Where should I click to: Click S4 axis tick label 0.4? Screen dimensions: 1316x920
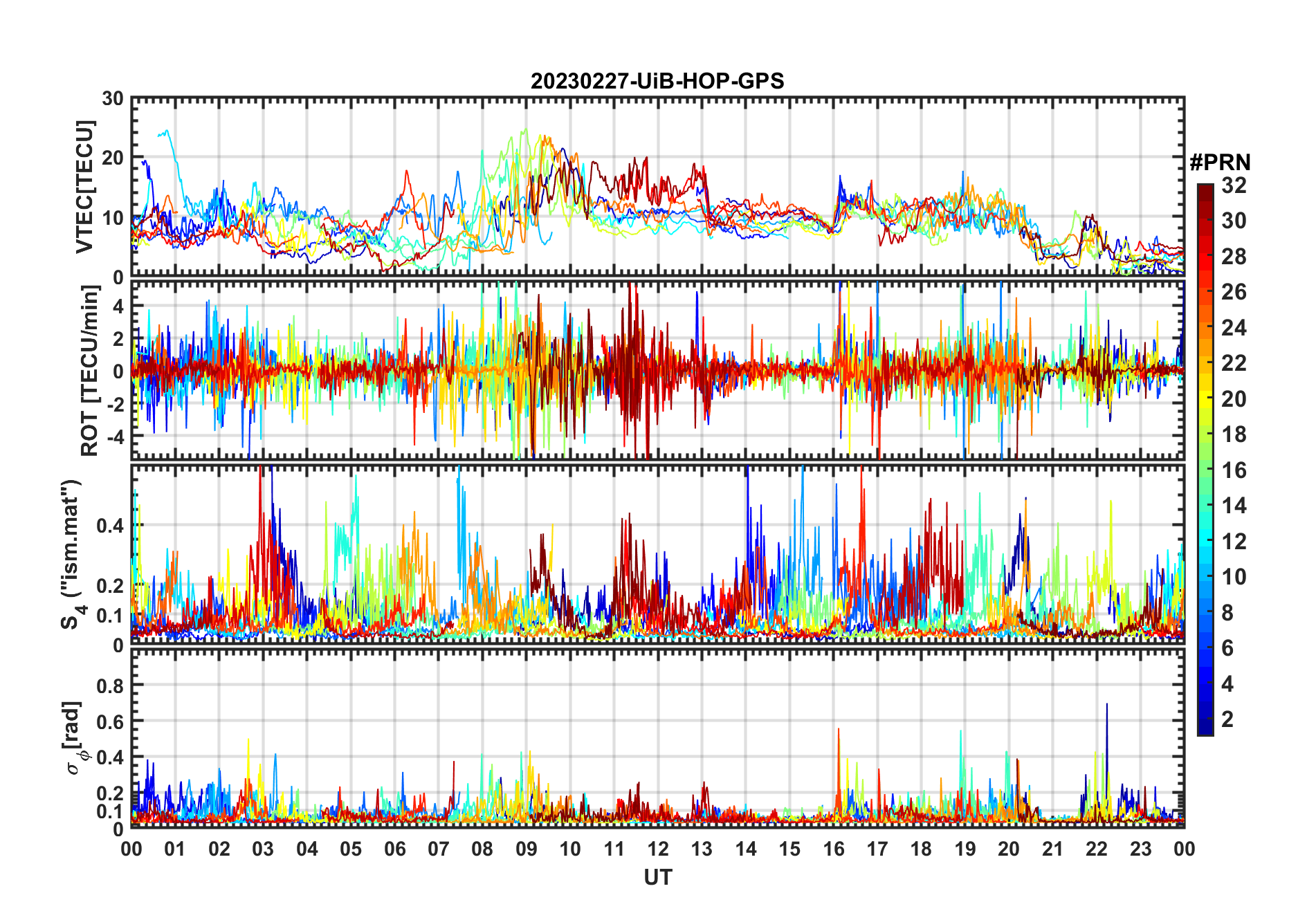pyautogui.click(x=110, y=526)
